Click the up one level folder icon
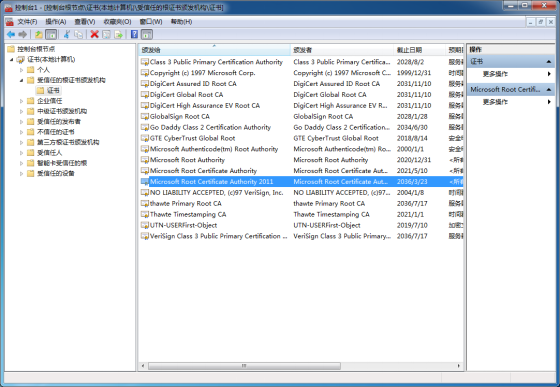560x387 pixels. (39, 34)
